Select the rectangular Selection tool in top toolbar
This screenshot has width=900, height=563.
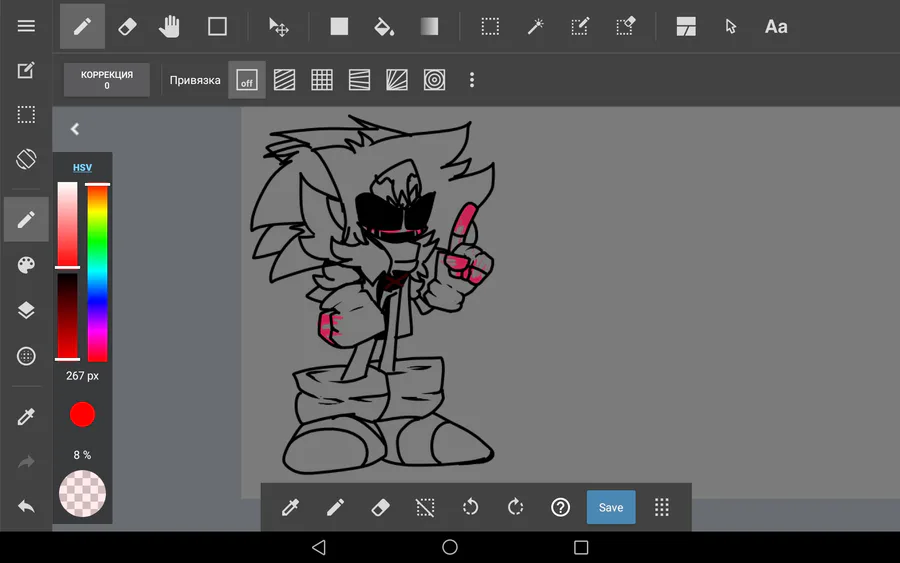pos(490,26)
